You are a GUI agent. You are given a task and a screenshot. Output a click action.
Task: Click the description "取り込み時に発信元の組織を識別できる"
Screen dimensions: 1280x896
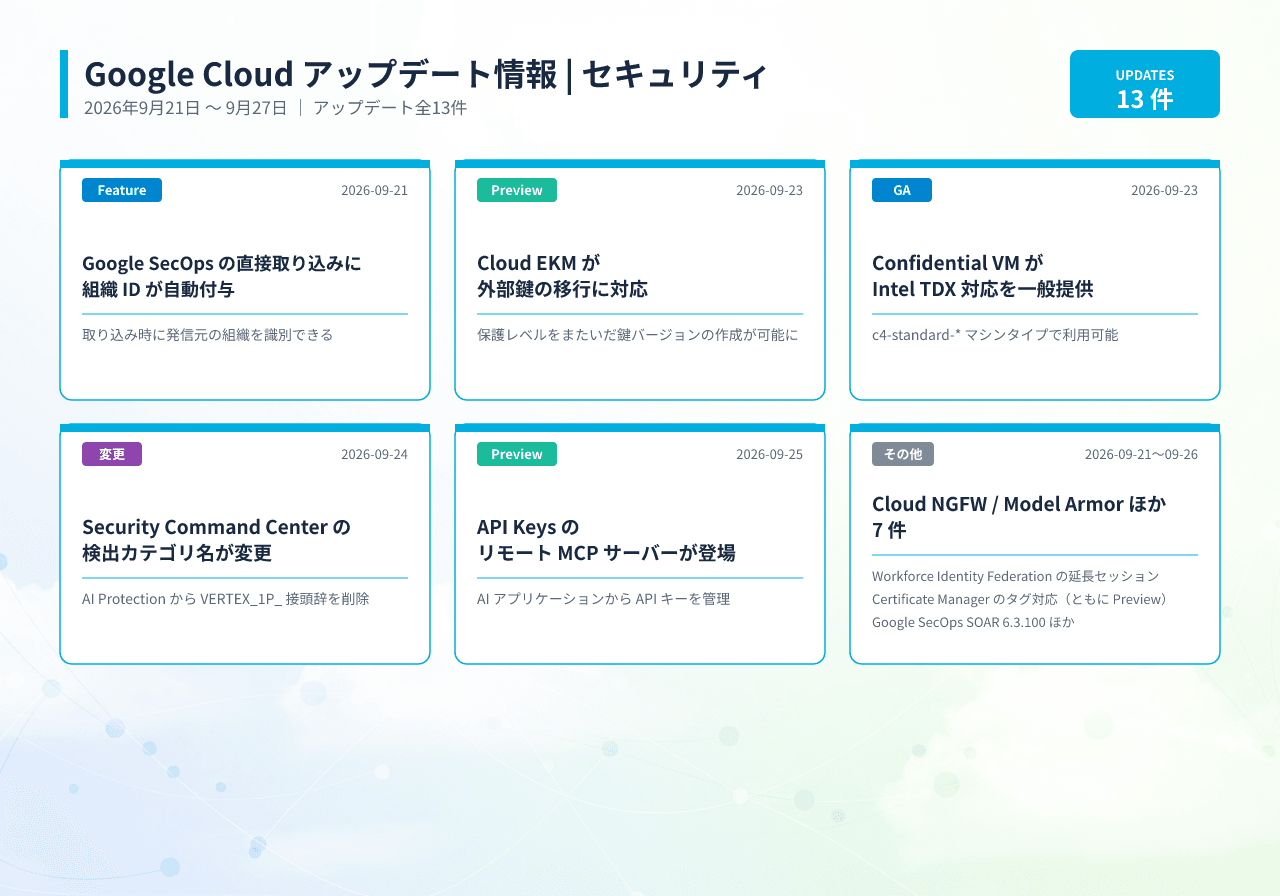pyautogui.click(x=207, y=334)
